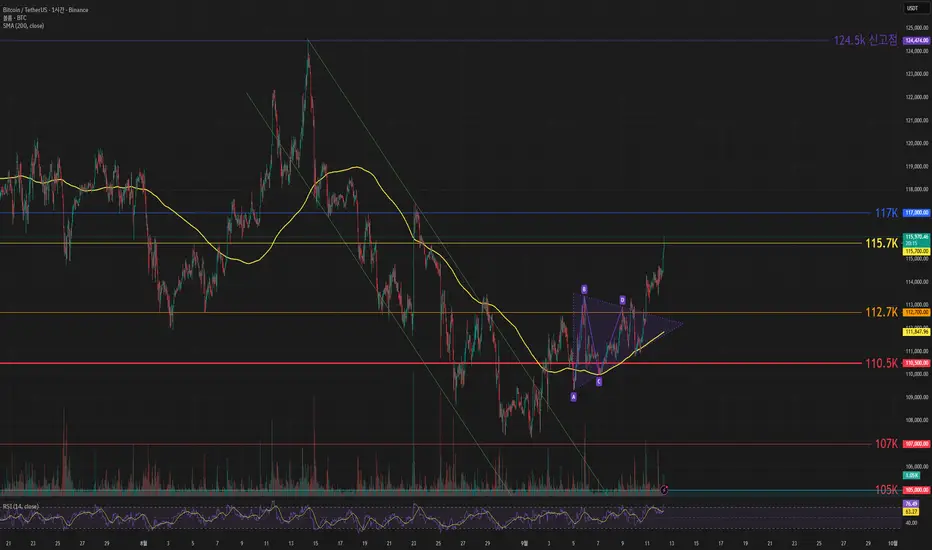The image size is (932, 550).
Task: Select pattern point marker C
Action: pyautogui.click(x=599, y=382)
